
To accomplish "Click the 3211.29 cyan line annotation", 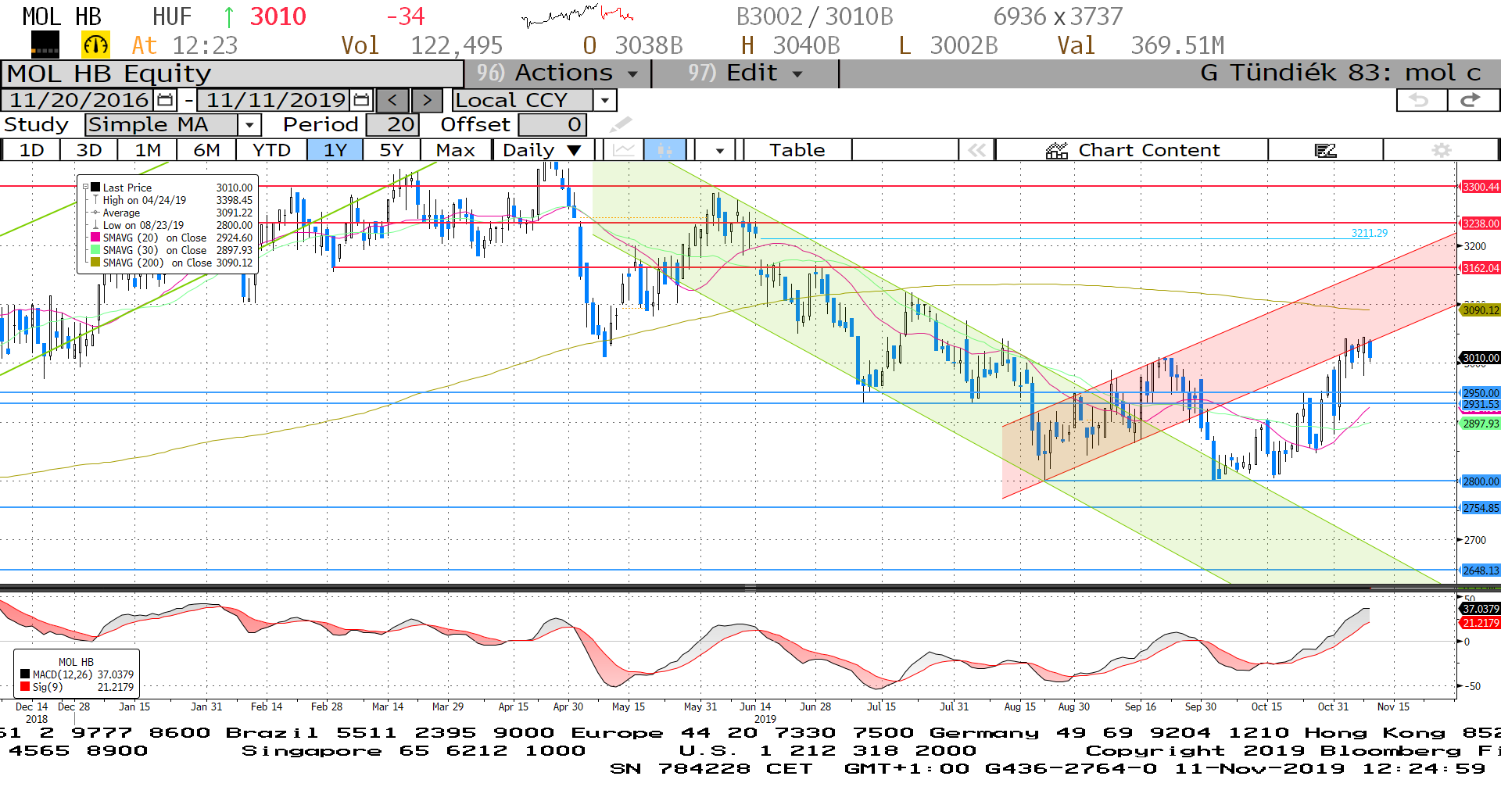I will pyautogui.click(x=1370, y=233).
